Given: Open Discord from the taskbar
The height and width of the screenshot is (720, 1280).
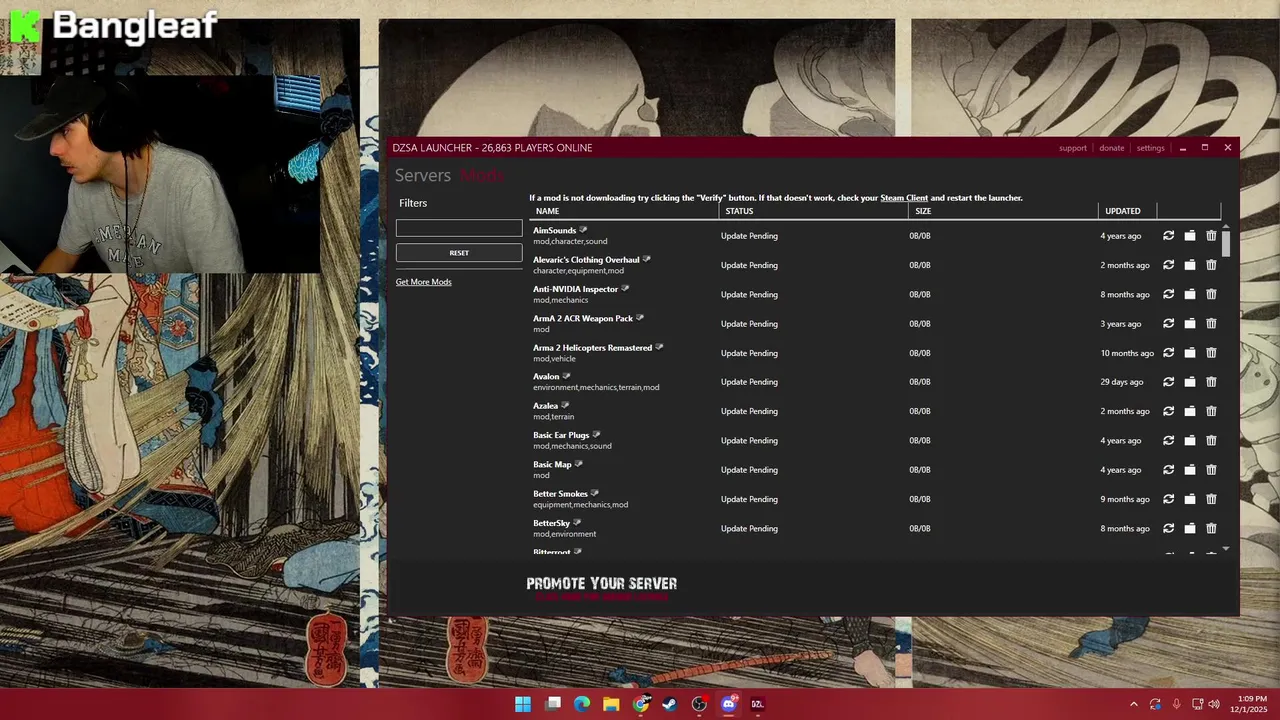Looking at the screenshot, I should (x=729, y=704).
